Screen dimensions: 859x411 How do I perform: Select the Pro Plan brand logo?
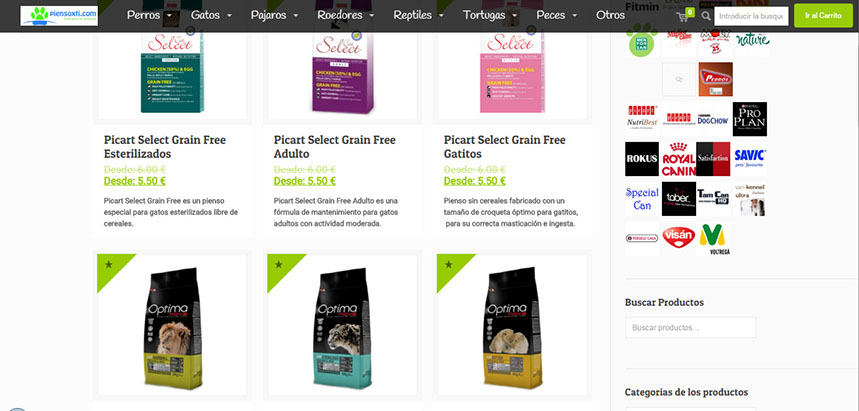click(749, 119)
